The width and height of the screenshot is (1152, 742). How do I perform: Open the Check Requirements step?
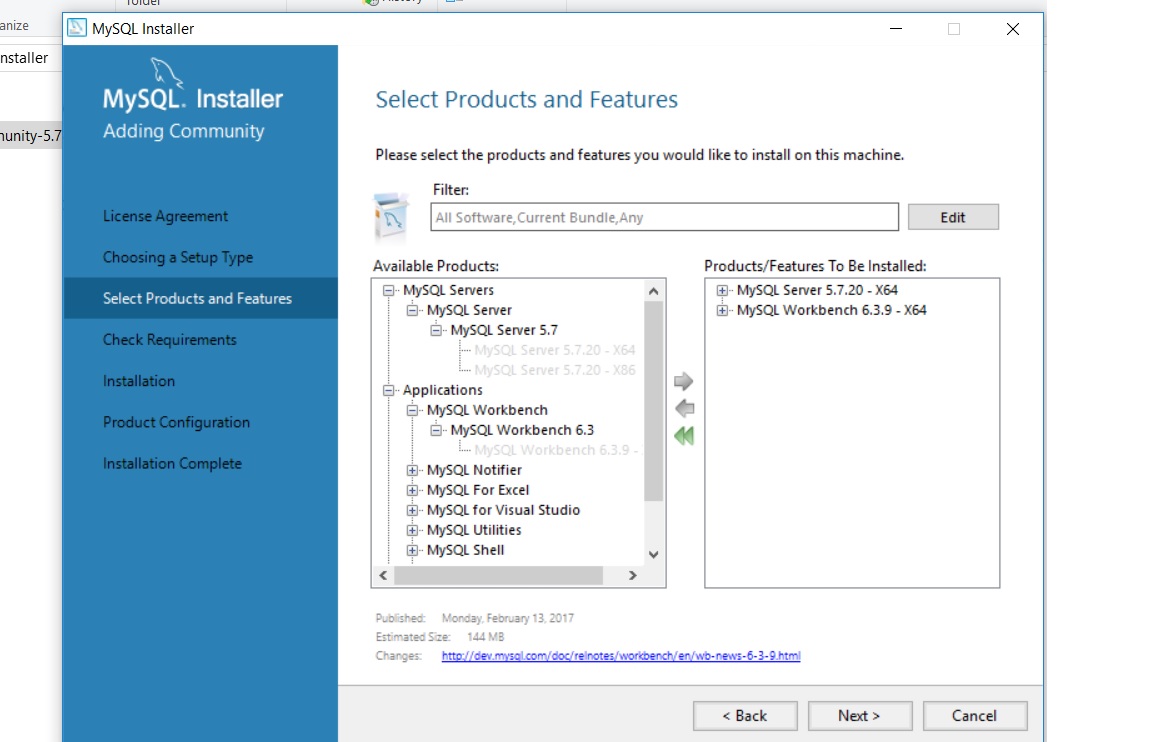coord(170,339)
